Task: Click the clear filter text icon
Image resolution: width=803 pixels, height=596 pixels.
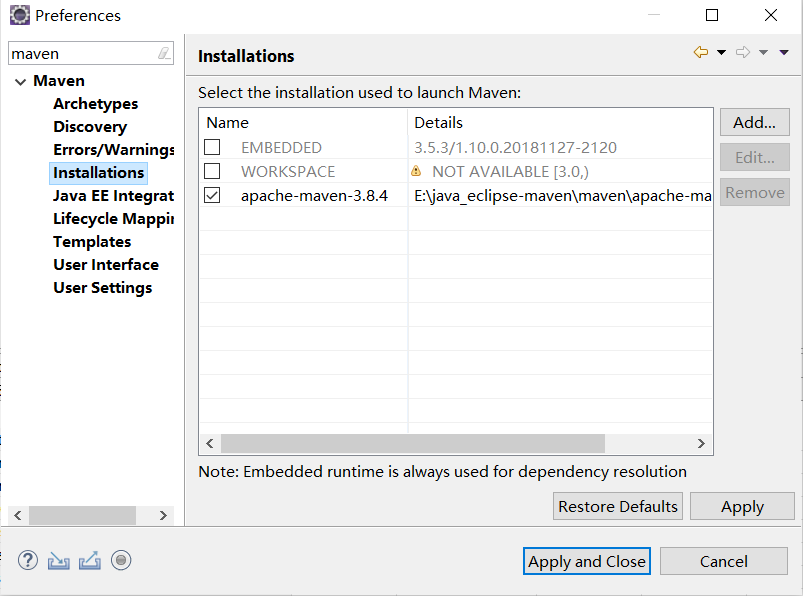Action: click(x=164, y=54)
